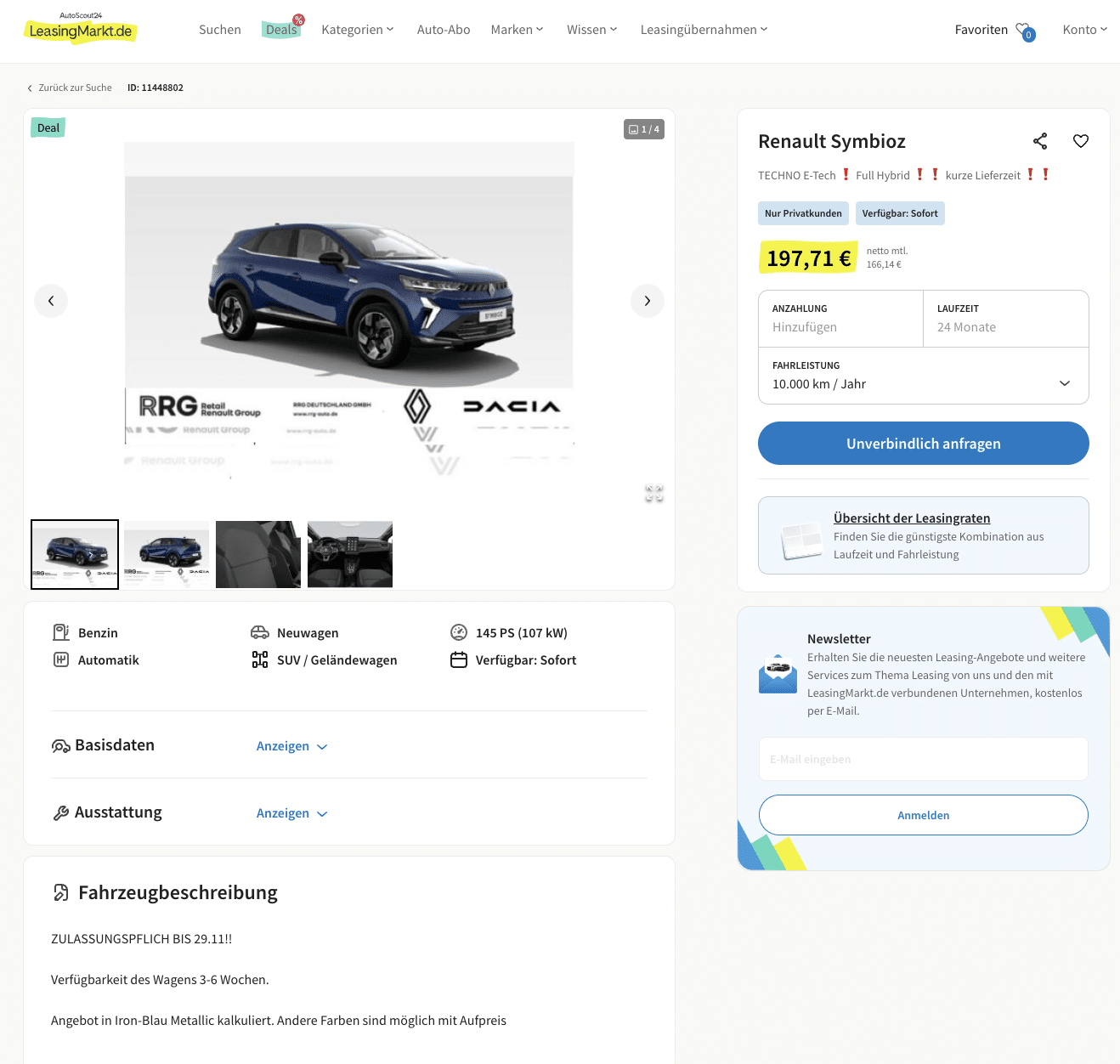This screenshot has width=1120, height=1064.
Task: Click the main car photo
Action: 349,311
